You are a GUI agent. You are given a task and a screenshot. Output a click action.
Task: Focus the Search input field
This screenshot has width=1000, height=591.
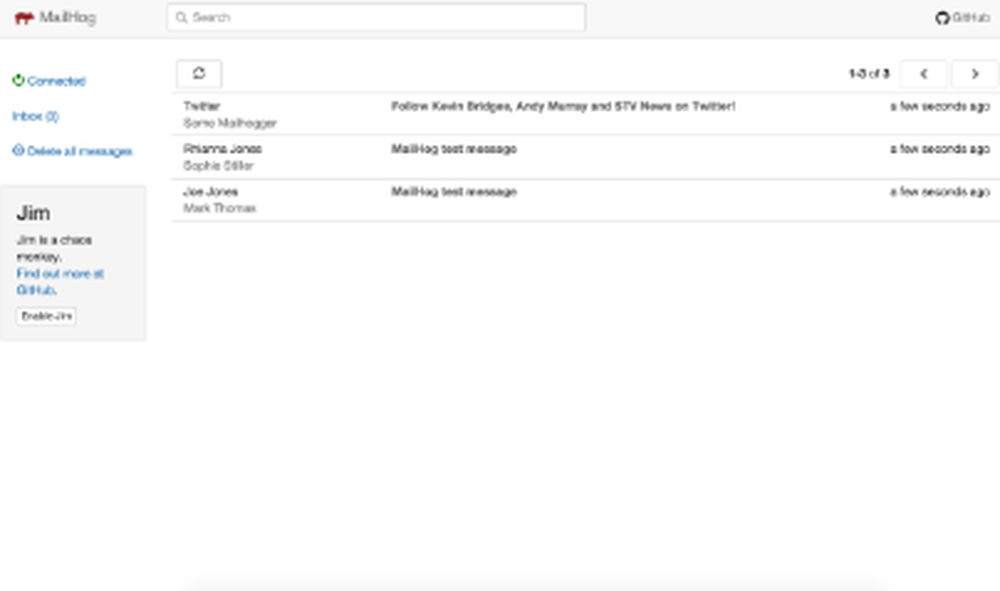376,17
